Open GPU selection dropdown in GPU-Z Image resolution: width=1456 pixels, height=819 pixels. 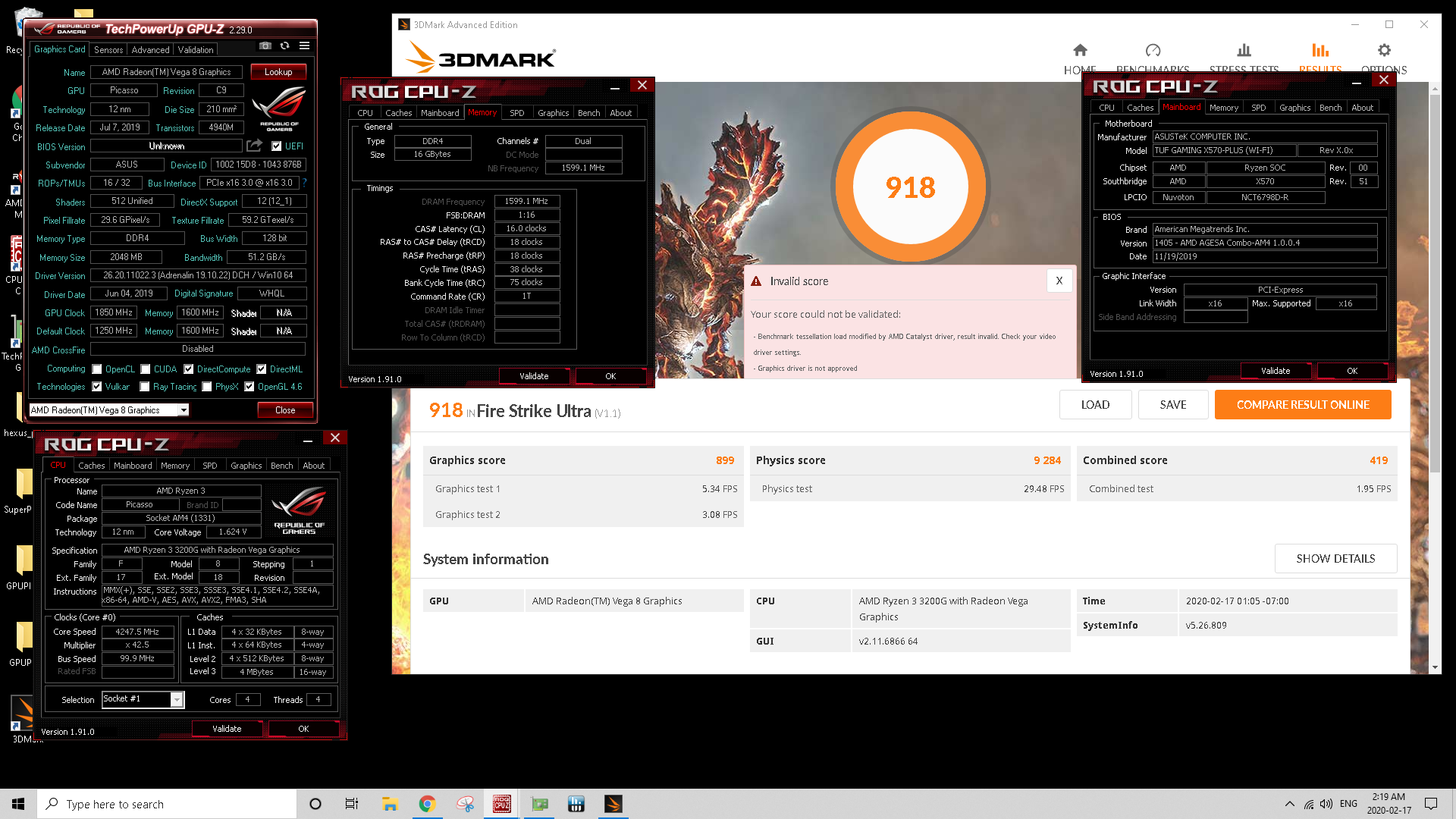[x=183, y=410]
